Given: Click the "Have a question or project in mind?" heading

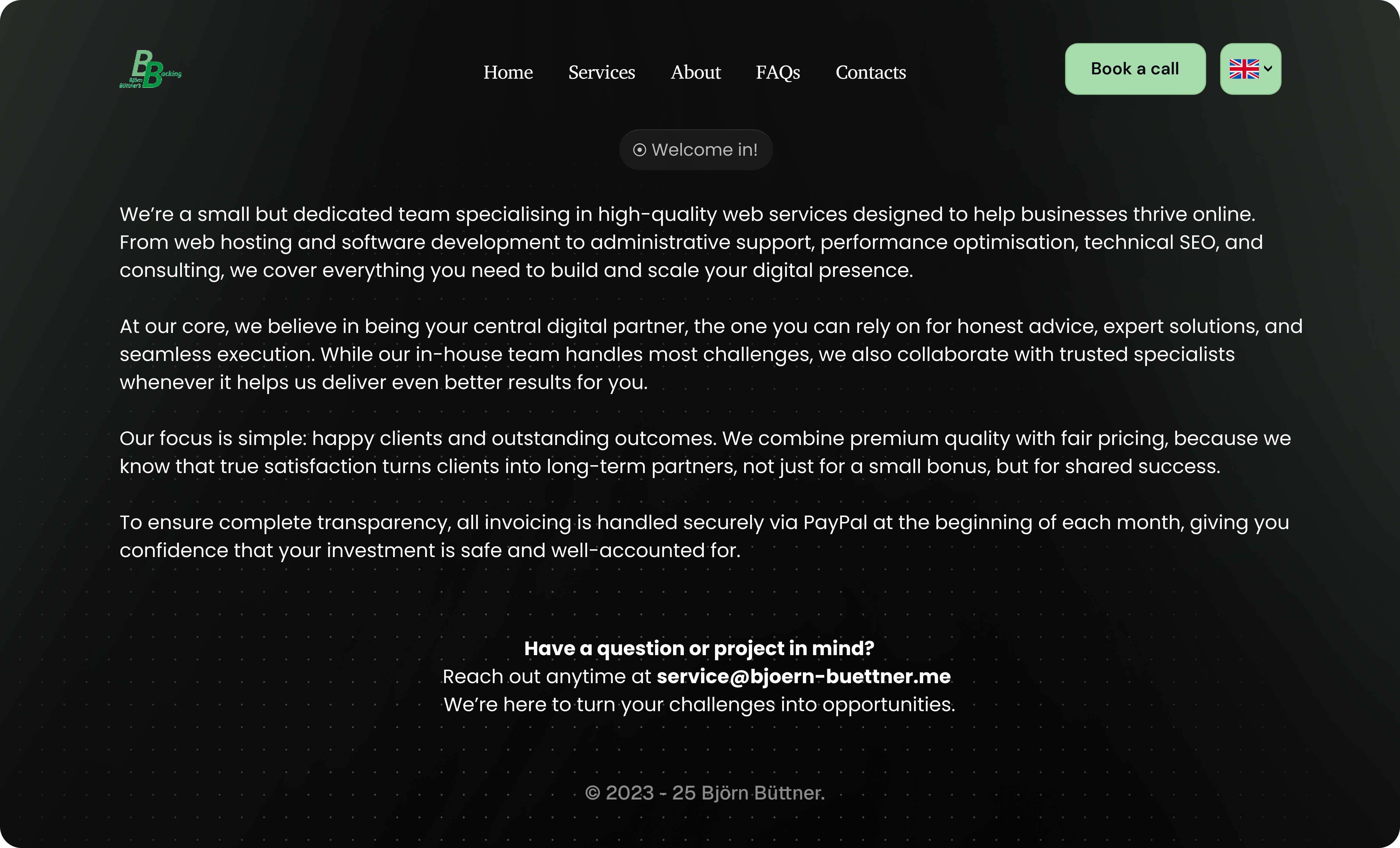Looking at the screenshot, I should pos(699,648).
